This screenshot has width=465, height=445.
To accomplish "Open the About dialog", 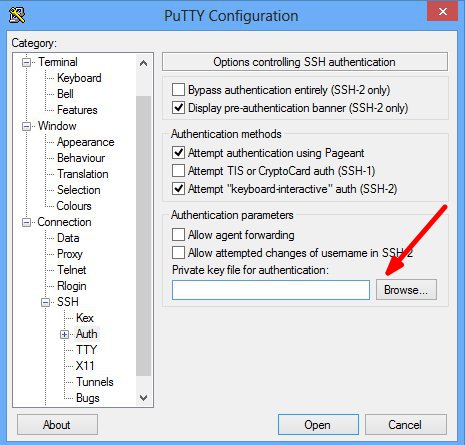I will (x=57, y=425).
